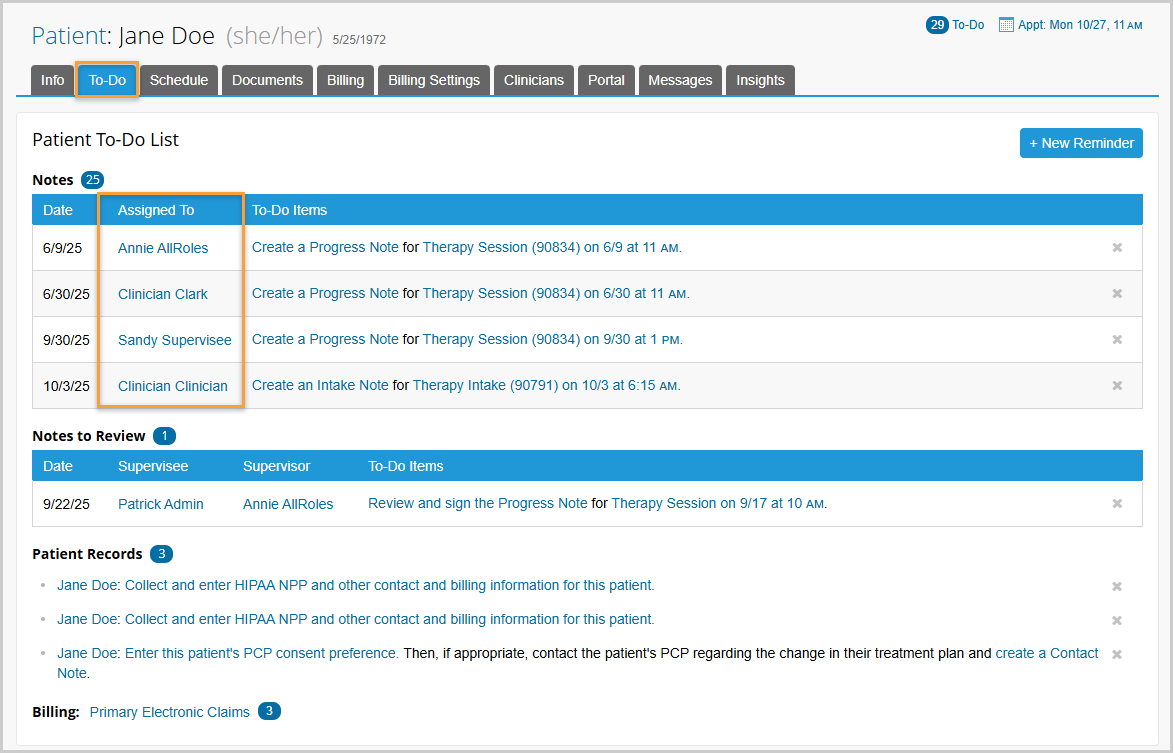Select the Schedule tab
Screen dimensions: 1173x753
179,80
